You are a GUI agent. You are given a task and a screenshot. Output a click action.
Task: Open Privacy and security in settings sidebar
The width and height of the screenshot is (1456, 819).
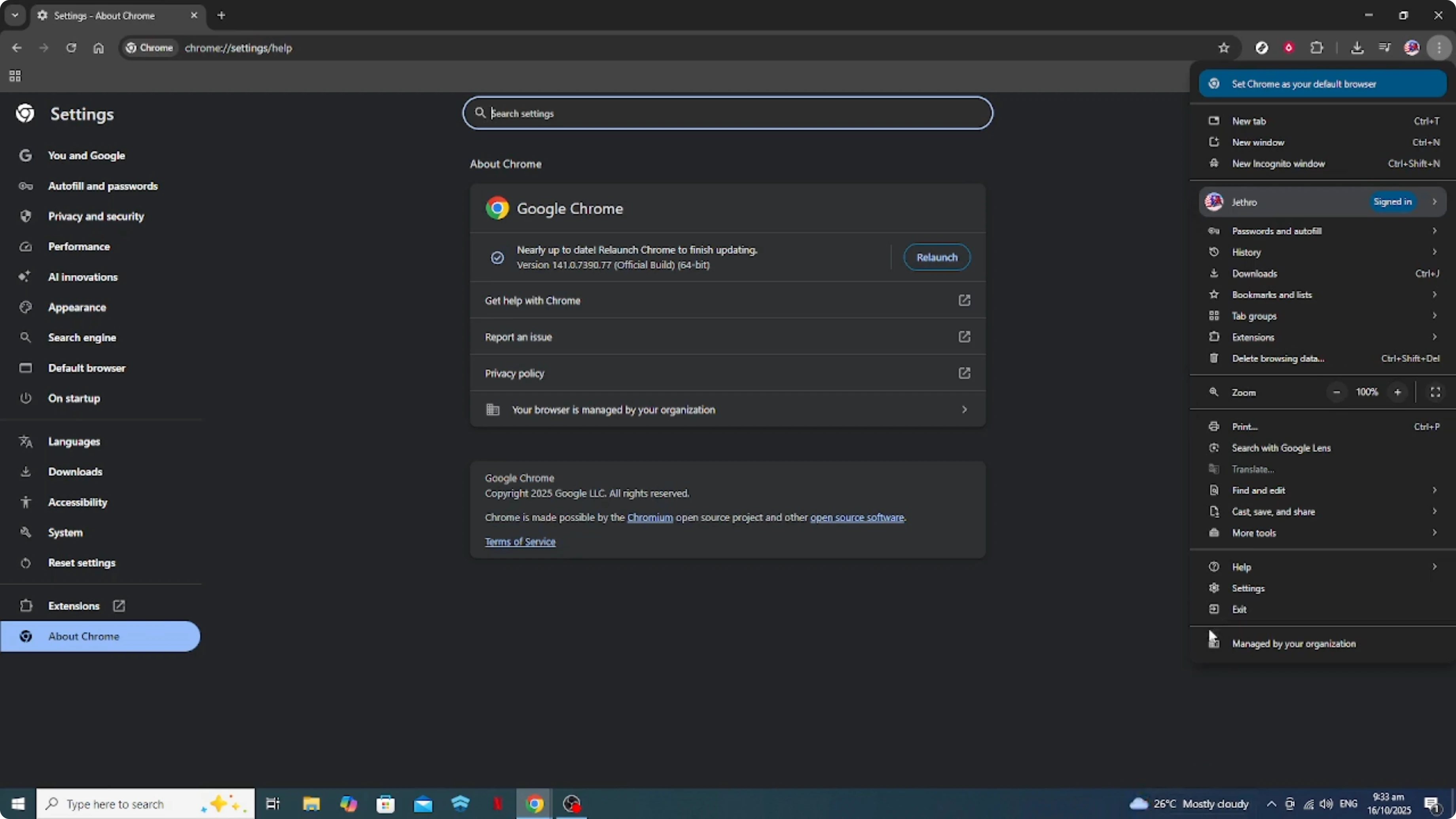[x=96, y=216]
